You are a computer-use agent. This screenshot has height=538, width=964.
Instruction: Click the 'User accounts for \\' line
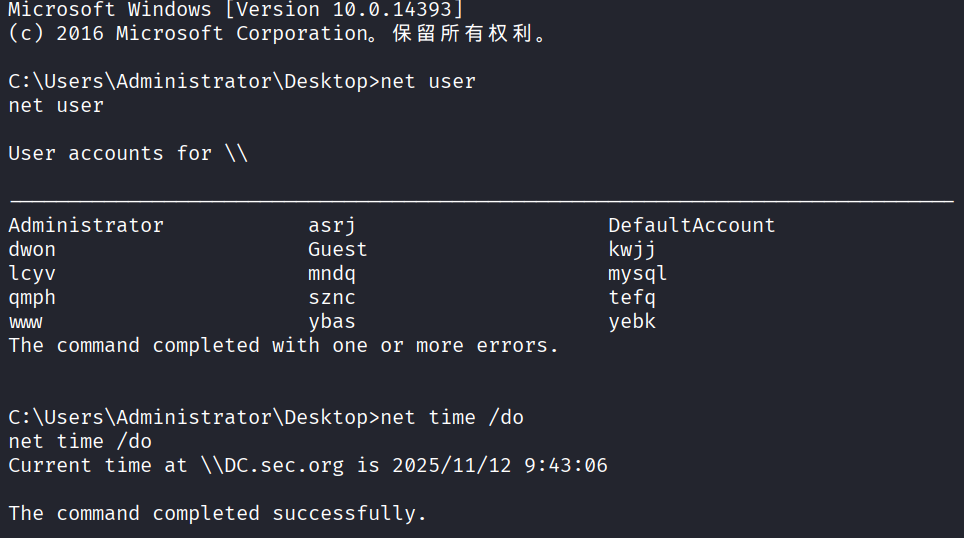tap(127, 153)
